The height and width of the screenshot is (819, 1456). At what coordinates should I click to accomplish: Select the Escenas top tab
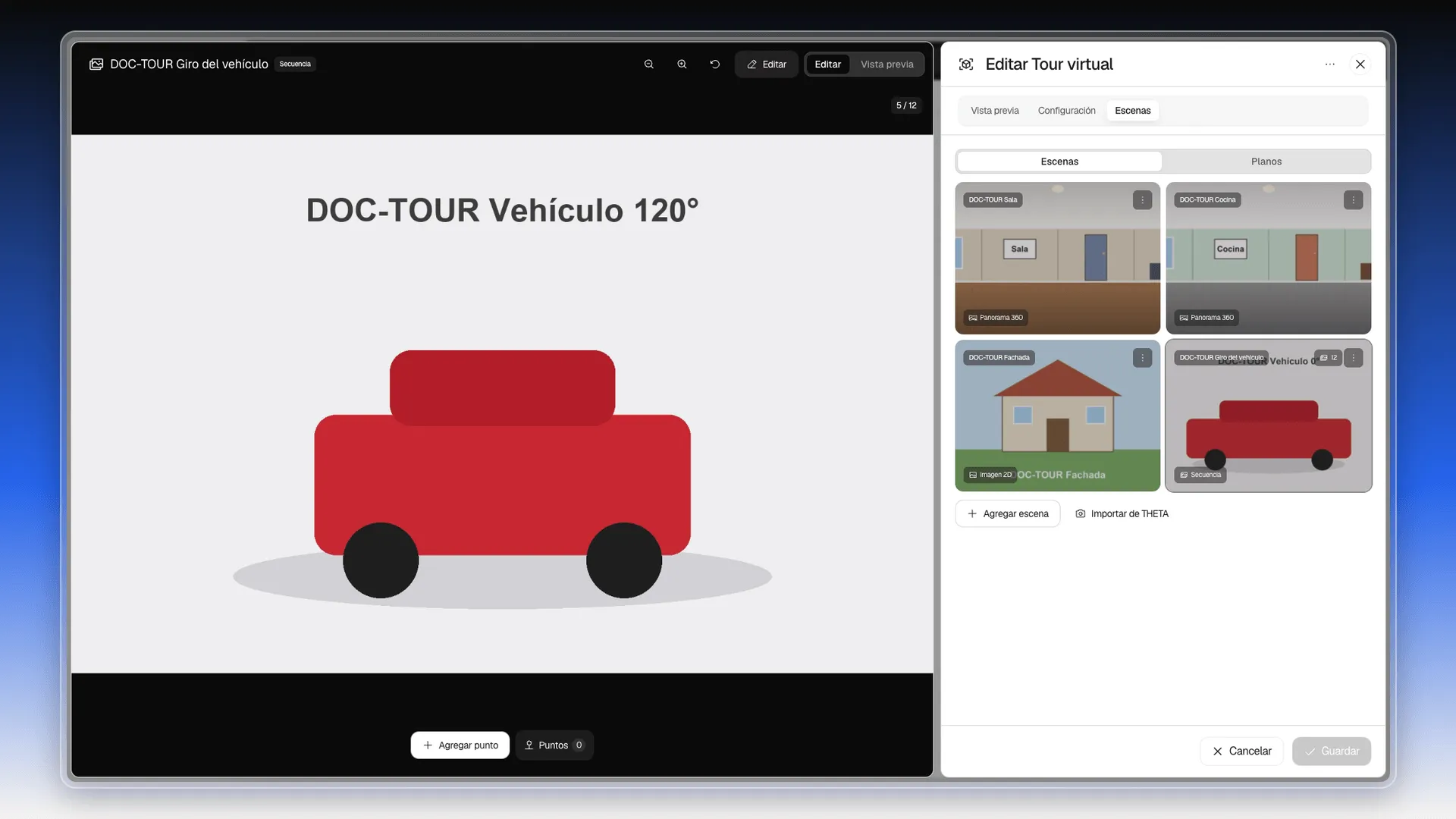[x=1132, y=111]
